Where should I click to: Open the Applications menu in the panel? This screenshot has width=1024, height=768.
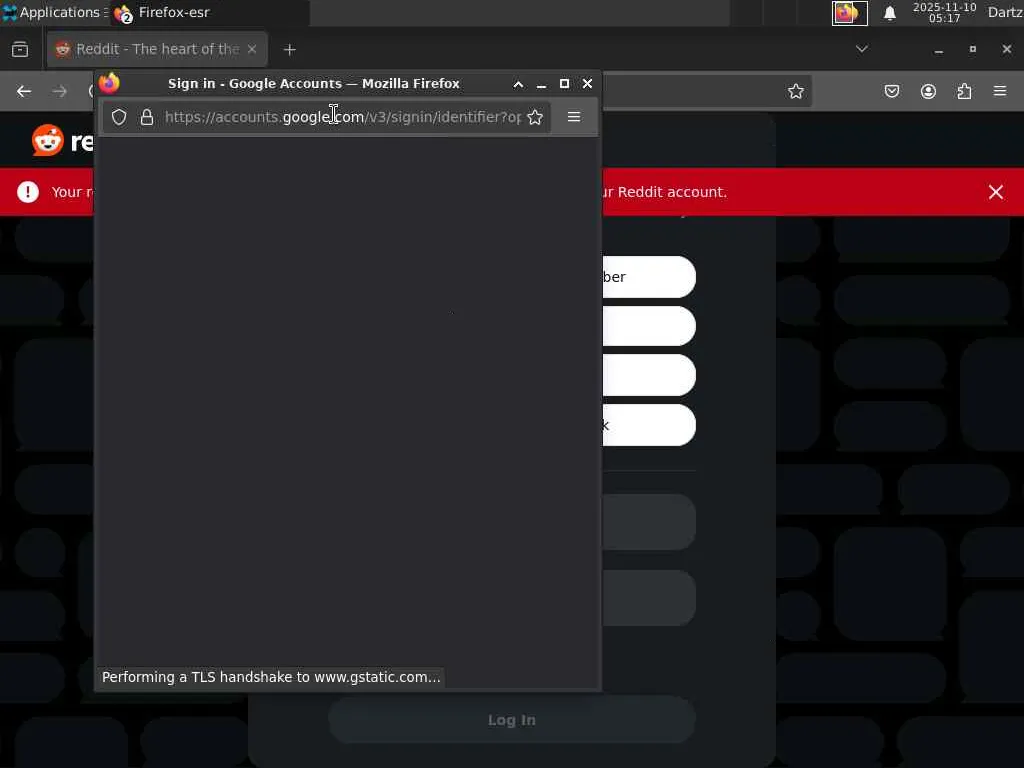point(54,12)
